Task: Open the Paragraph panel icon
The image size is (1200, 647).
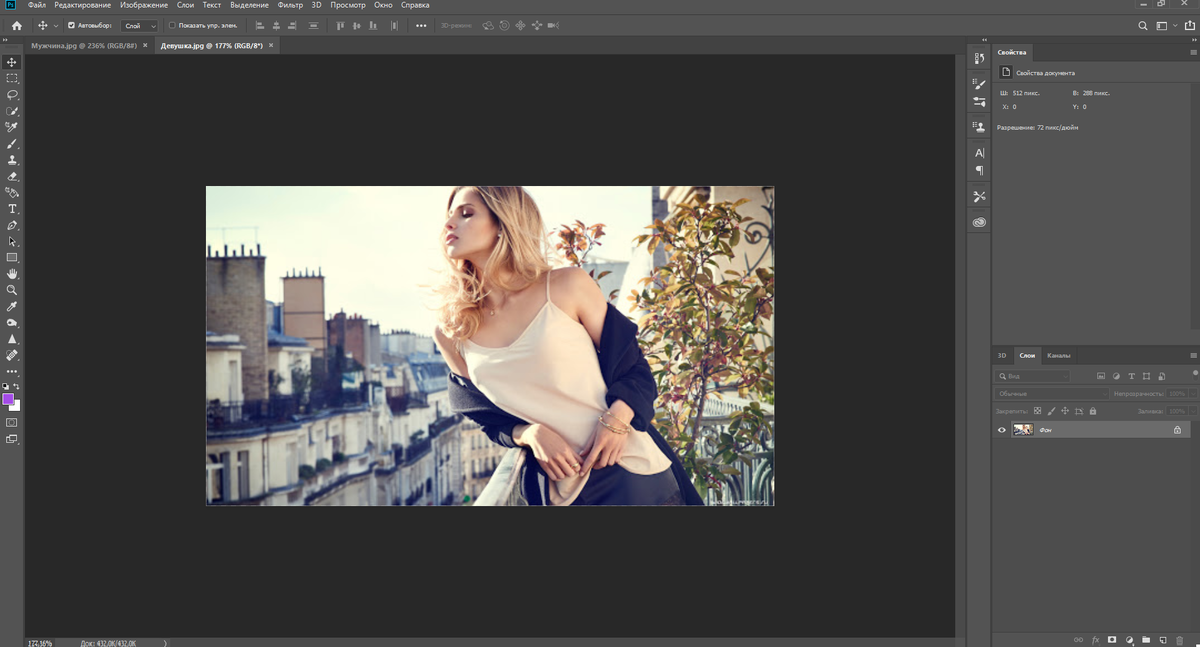Action: pyautogui.click(x=979, y=171)
